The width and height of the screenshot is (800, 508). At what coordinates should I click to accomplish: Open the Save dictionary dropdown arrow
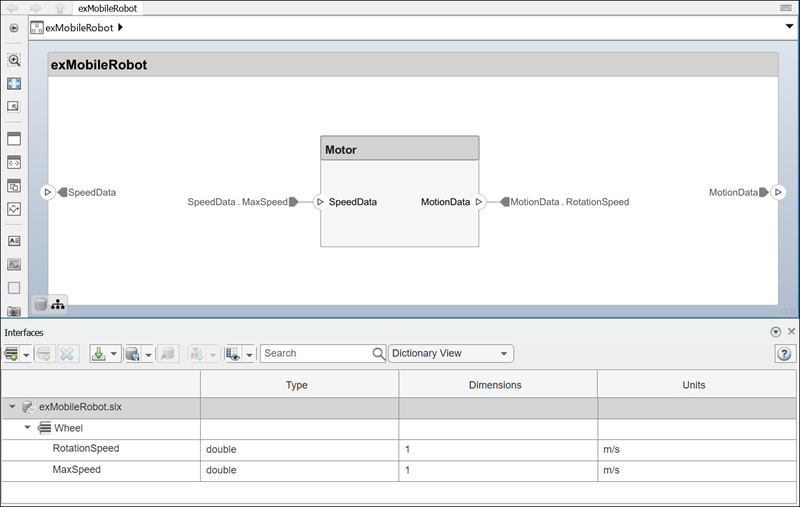point(148,354)
